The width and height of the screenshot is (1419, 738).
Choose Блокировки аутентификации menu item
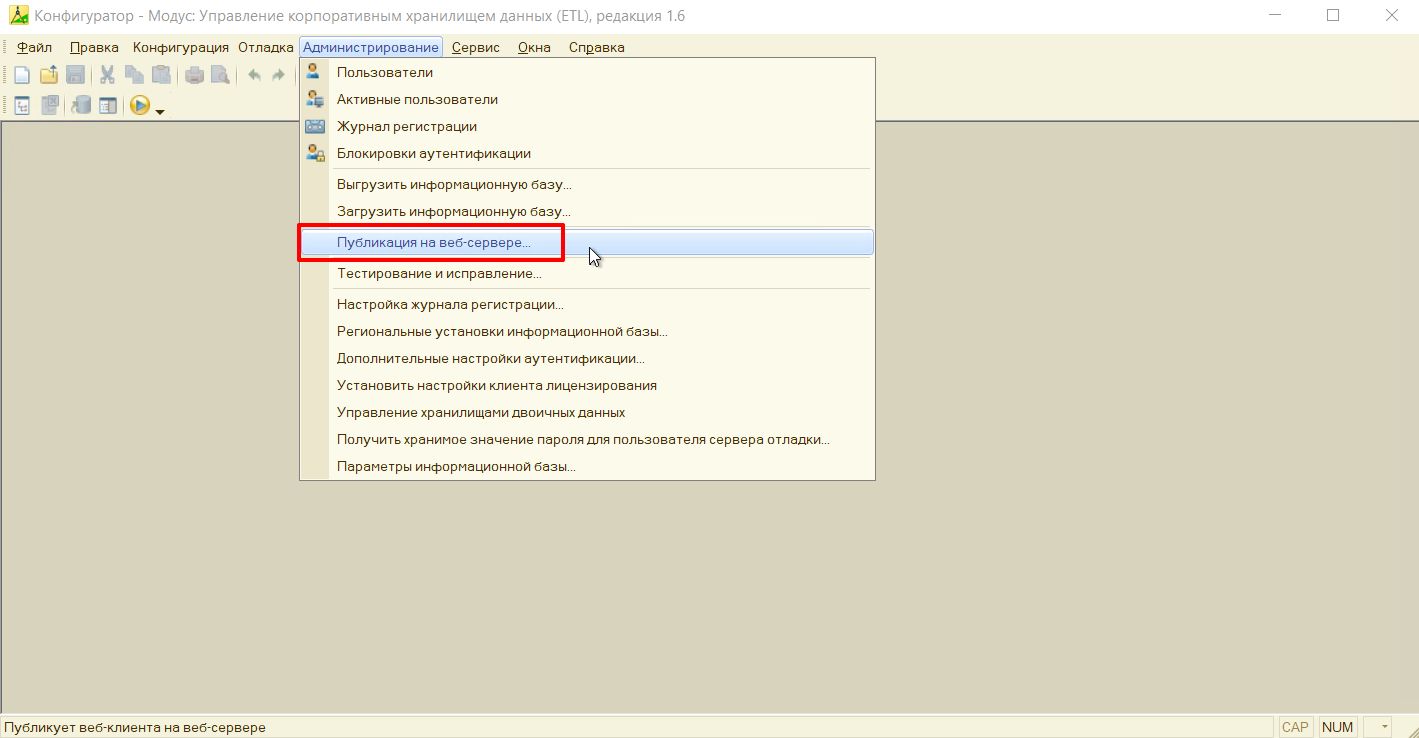pyautogui.click(x=587, y=153)
